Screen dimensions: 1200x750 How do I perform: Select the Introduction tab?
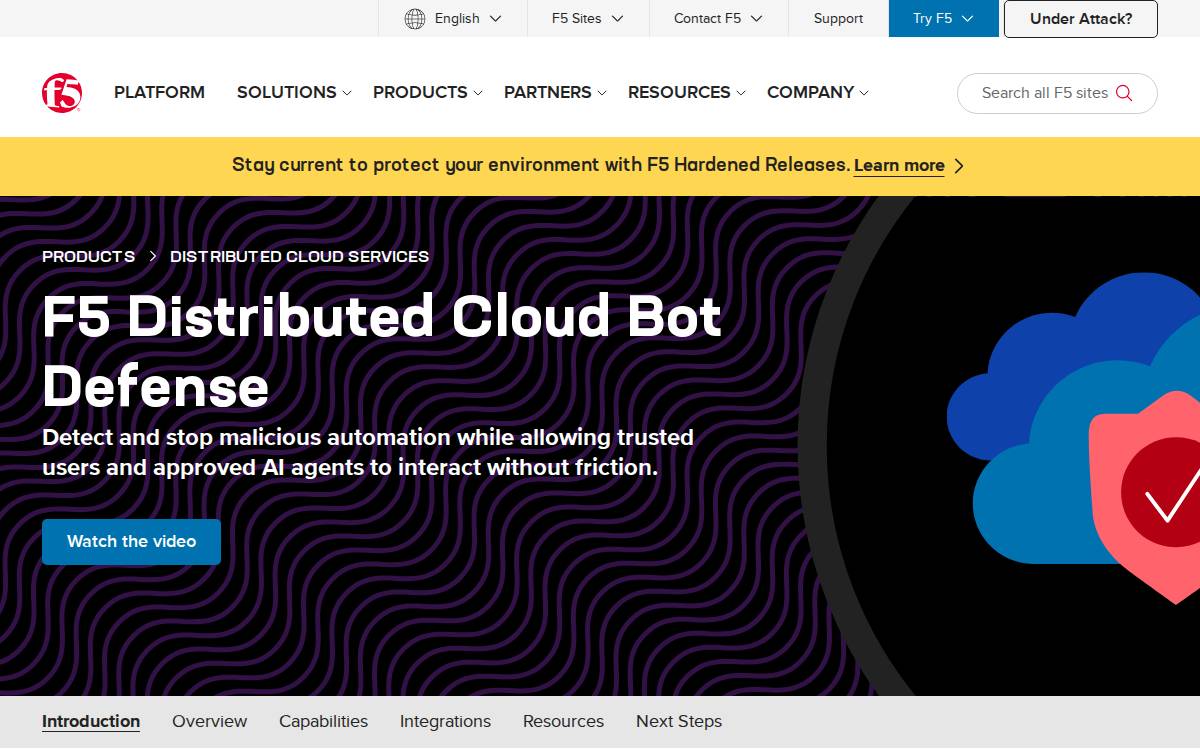click(x=91, y=722)
